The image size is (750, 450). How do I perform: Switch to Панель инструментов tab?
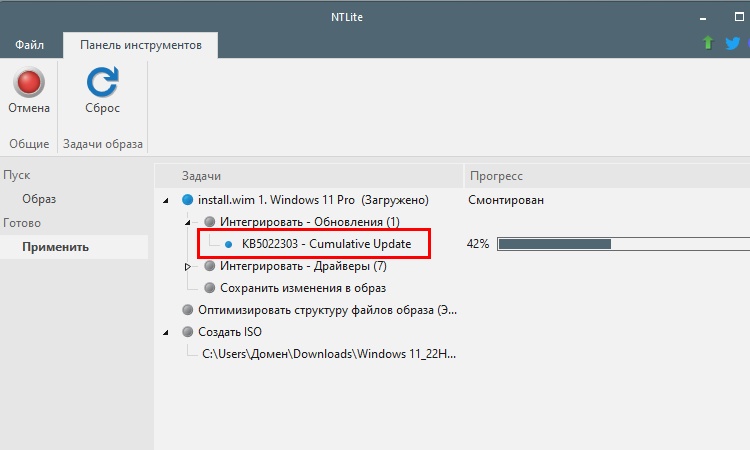point(141,45)
